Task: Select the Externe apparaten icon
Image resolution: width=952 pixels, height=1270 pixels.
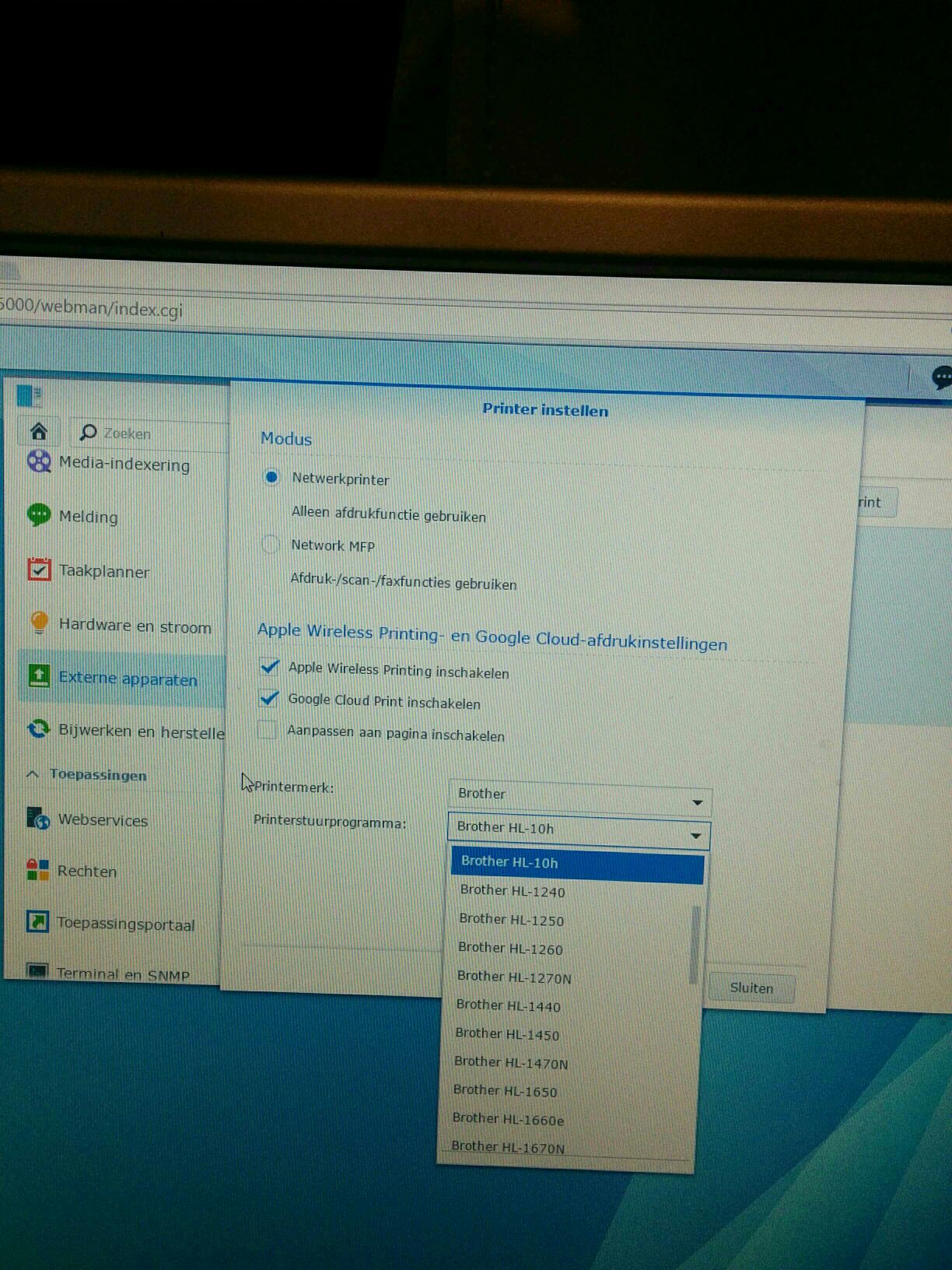Action: (x=39, y=675)
